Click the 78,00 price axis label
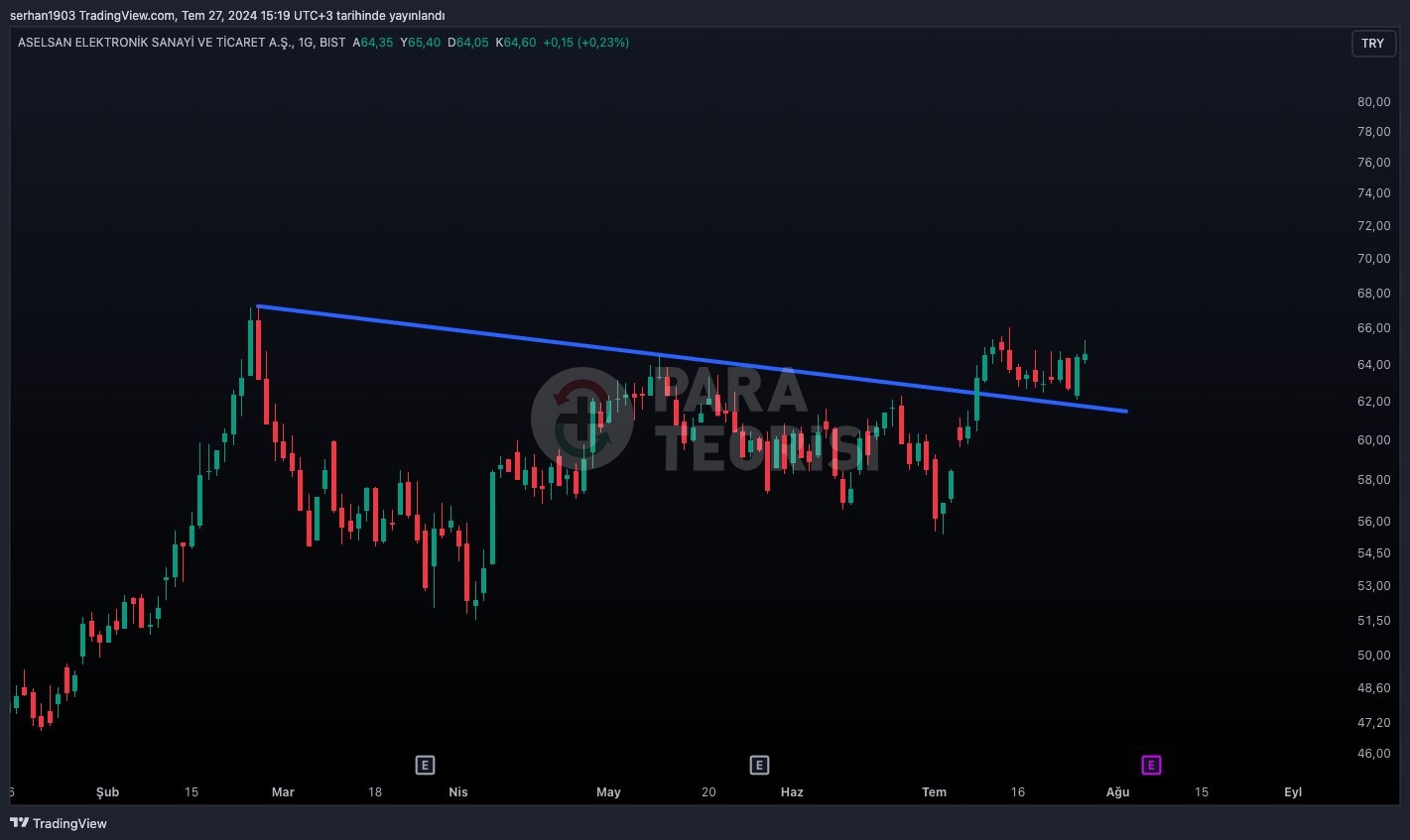Screen dimensions: 1410x840 [1373, 132]
